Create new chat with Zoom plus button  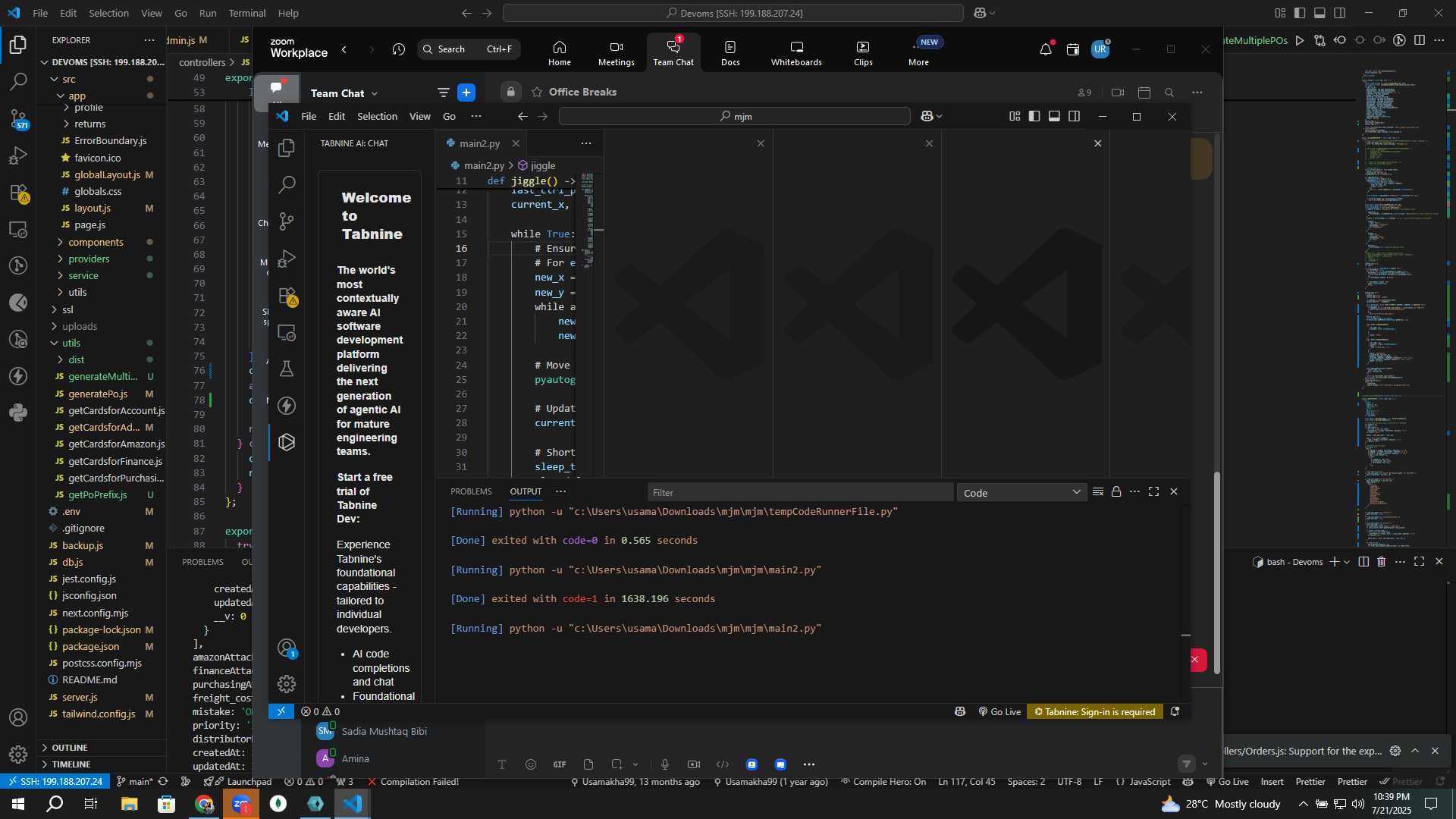click(466, 93)
